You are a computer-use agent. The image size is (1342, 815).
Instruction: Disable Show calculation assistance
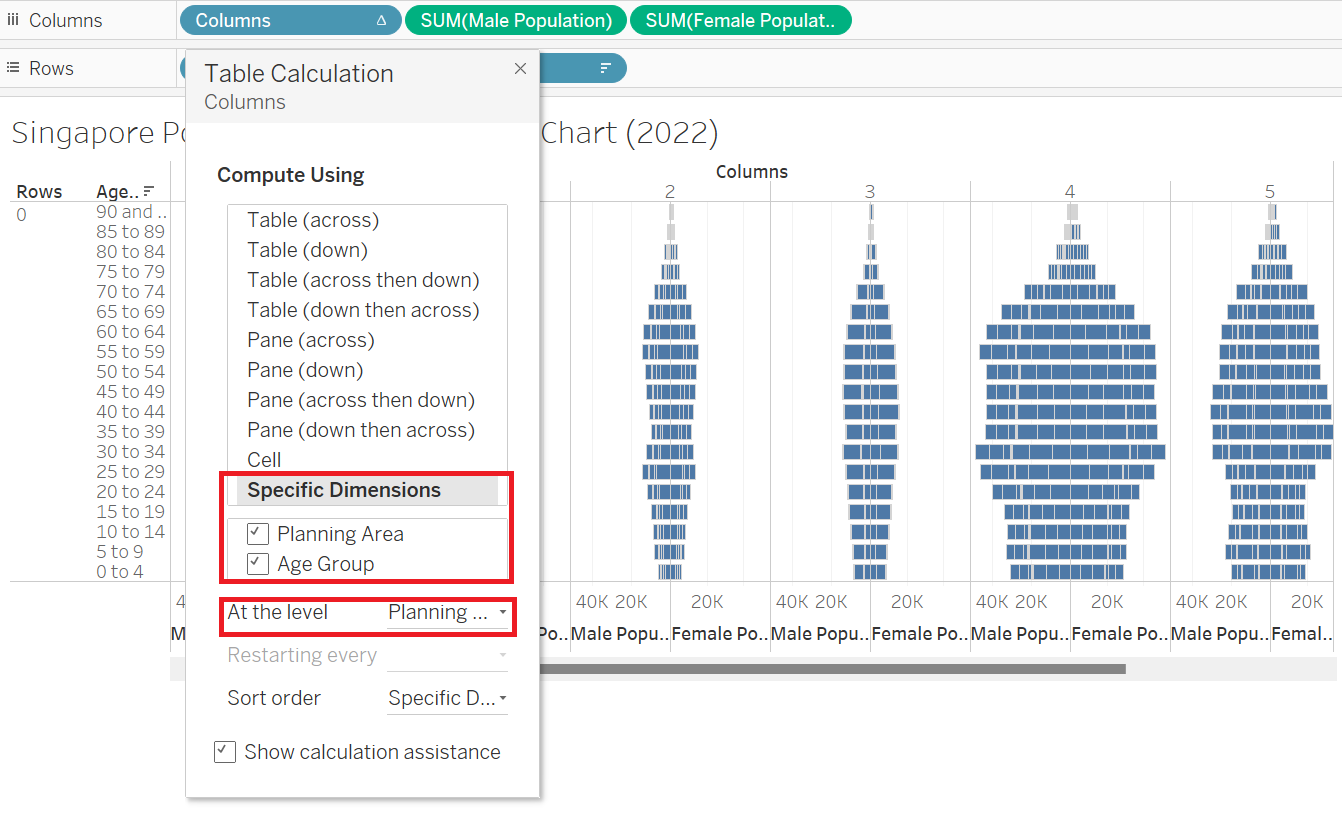[225, 752]
